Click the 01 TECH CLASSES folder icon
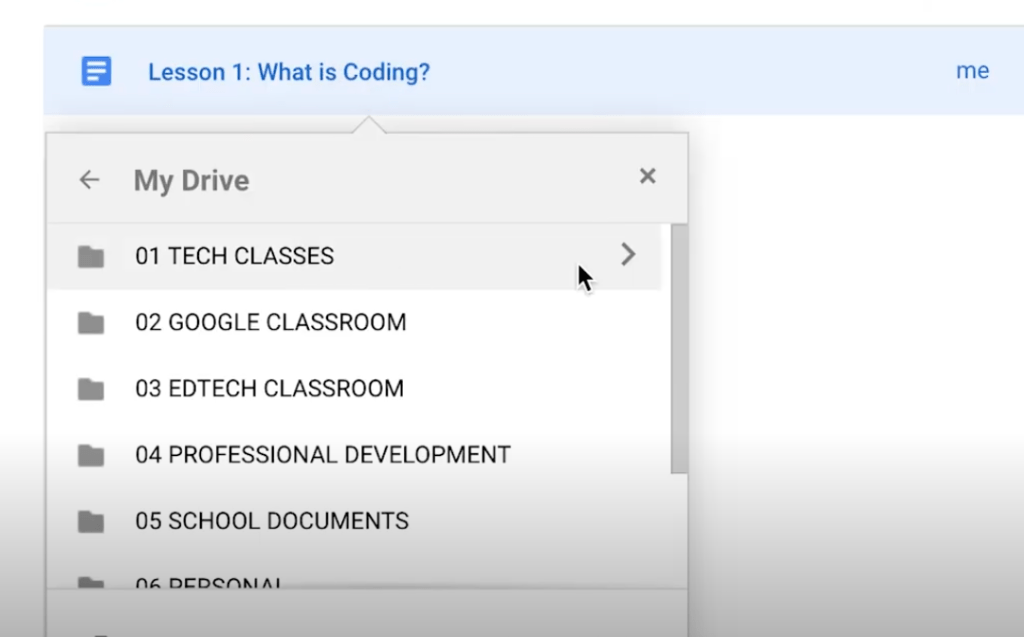Screen dimensions: 1024x637 coord(91,257)
